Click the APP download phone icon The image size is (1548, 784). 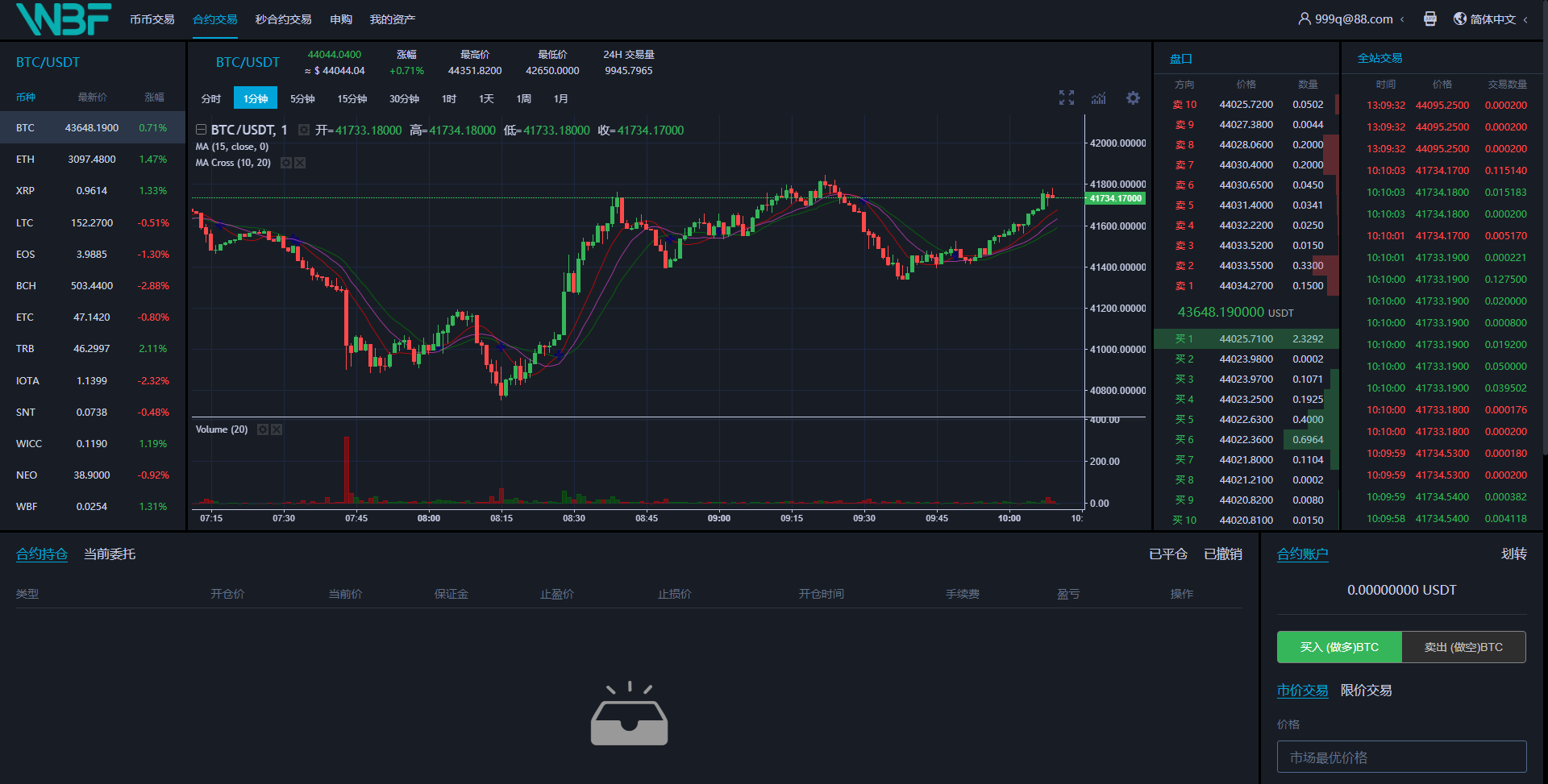[1429, 19]
